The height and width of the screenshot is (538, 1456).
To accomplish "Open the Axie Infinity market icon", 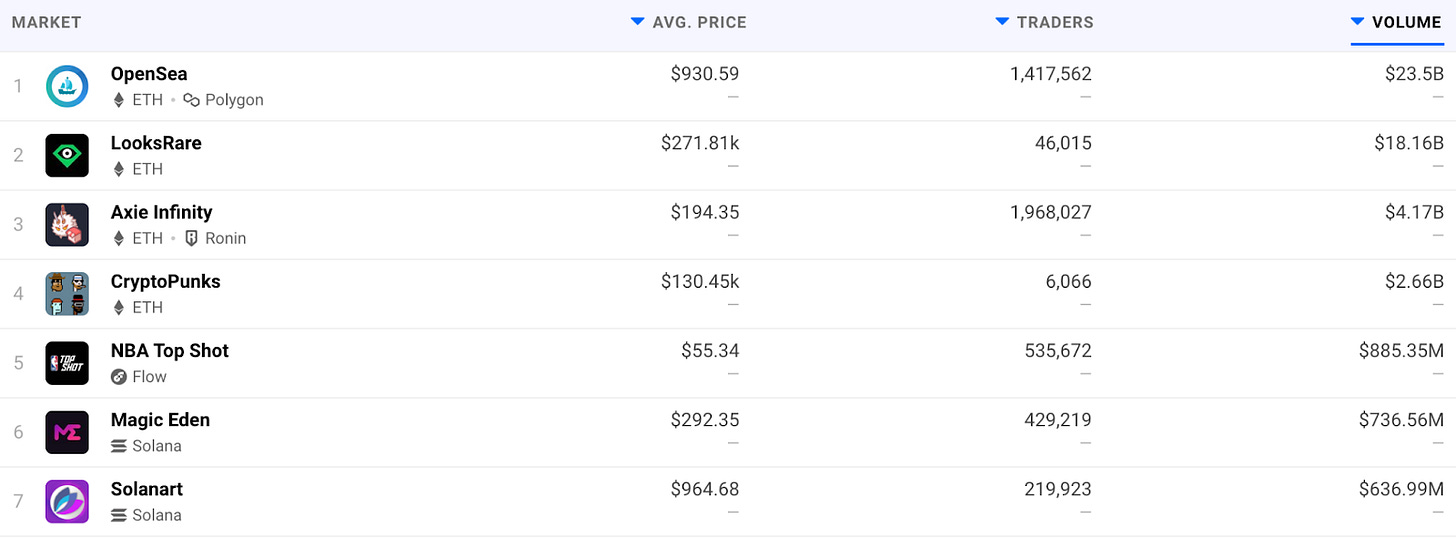I will (67, 225).
